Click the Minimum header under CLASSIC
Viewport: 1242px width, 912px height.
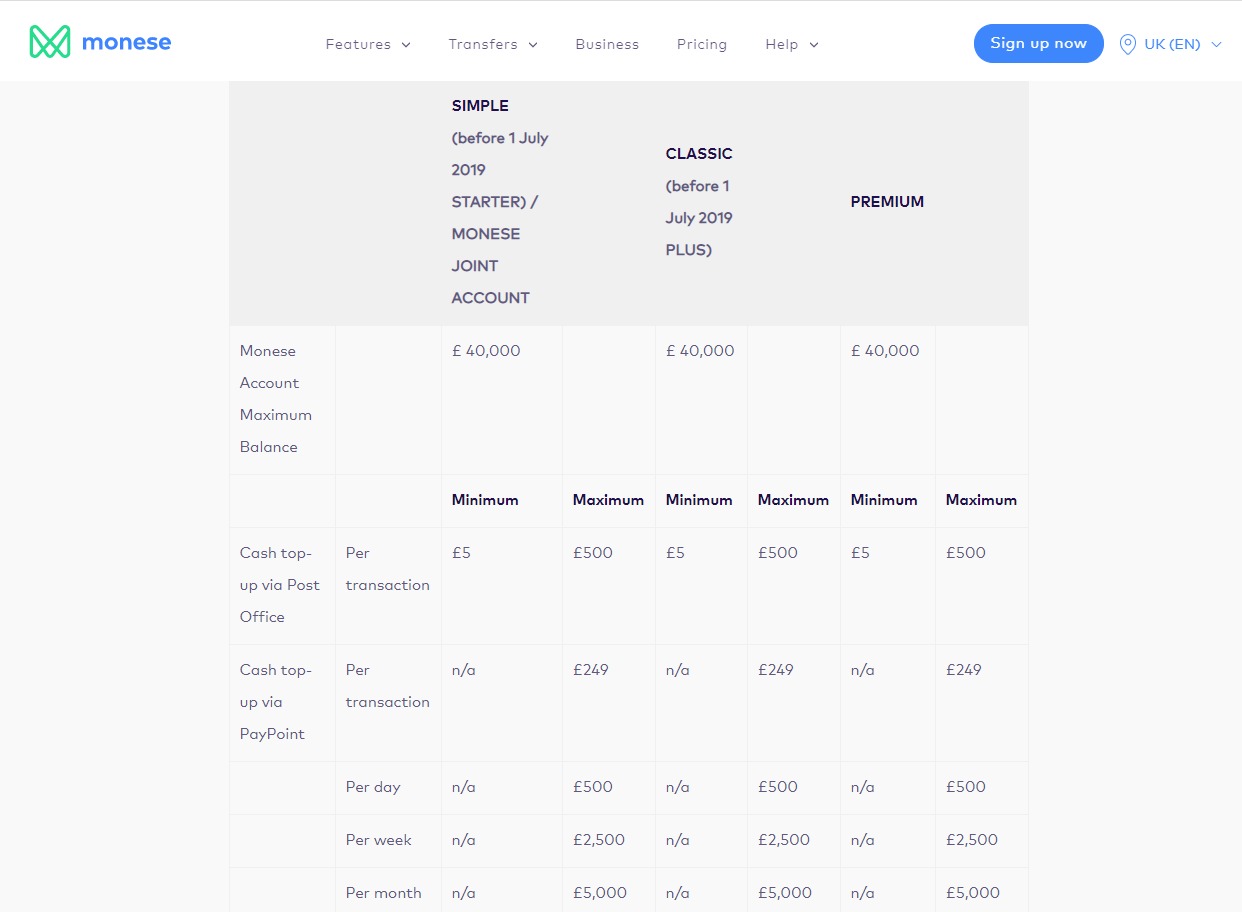pos(699,500)
